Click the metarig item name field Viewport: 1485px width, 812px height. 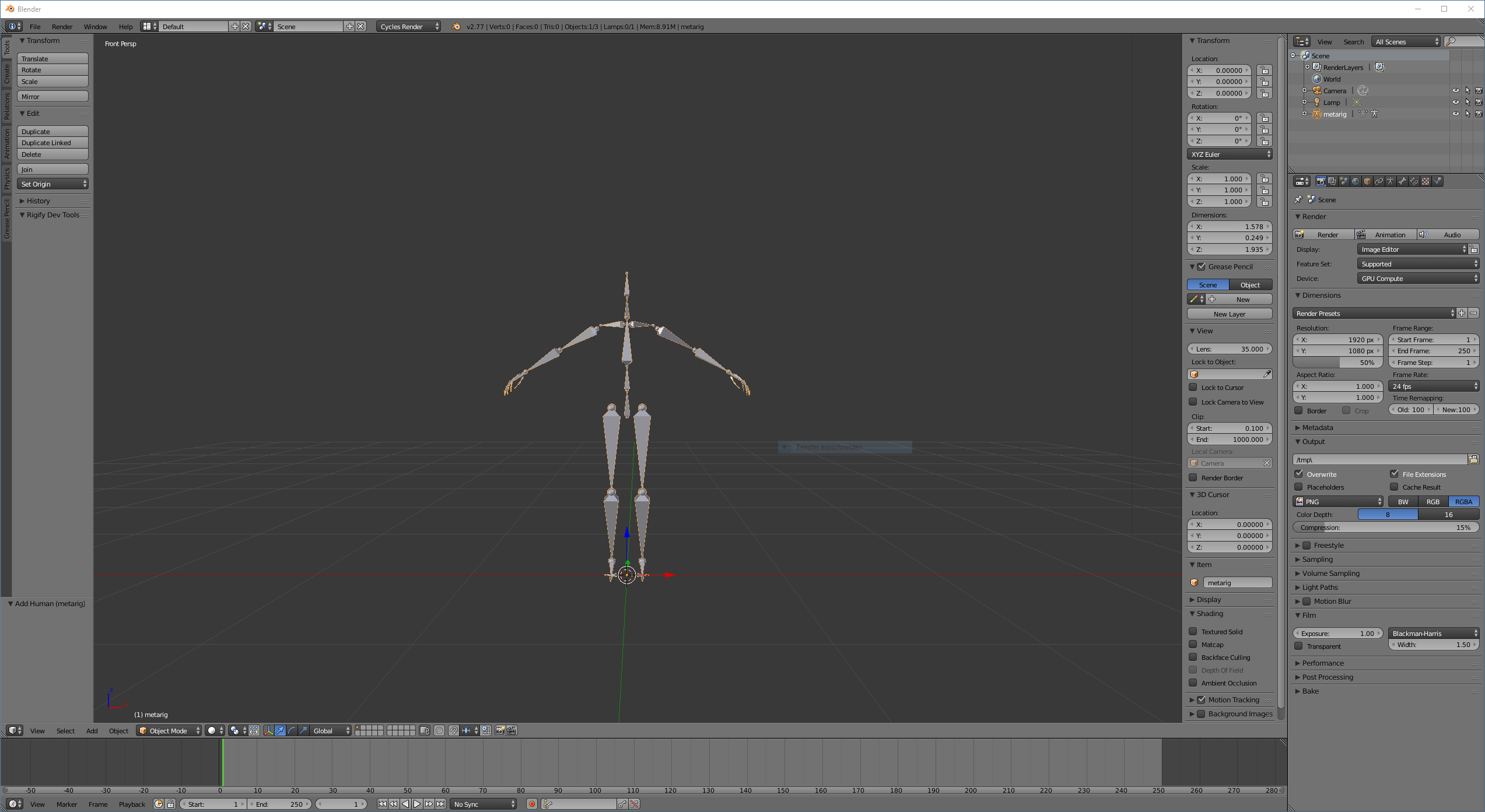(1237, 582)
